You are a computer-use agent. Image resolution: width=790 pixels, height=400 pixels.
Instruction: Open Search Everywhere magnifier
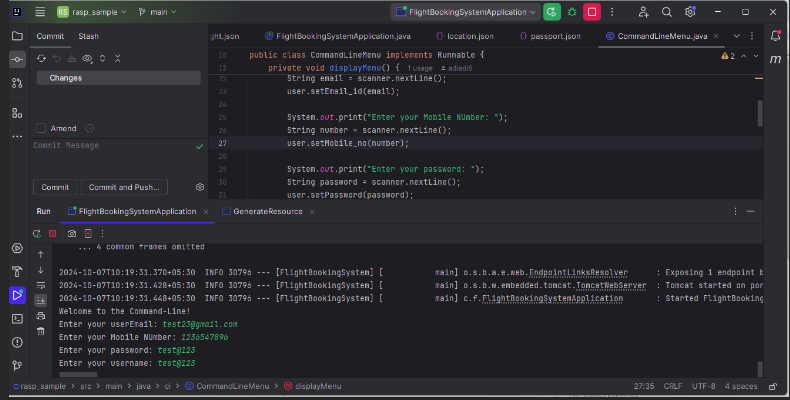point(667,12)
